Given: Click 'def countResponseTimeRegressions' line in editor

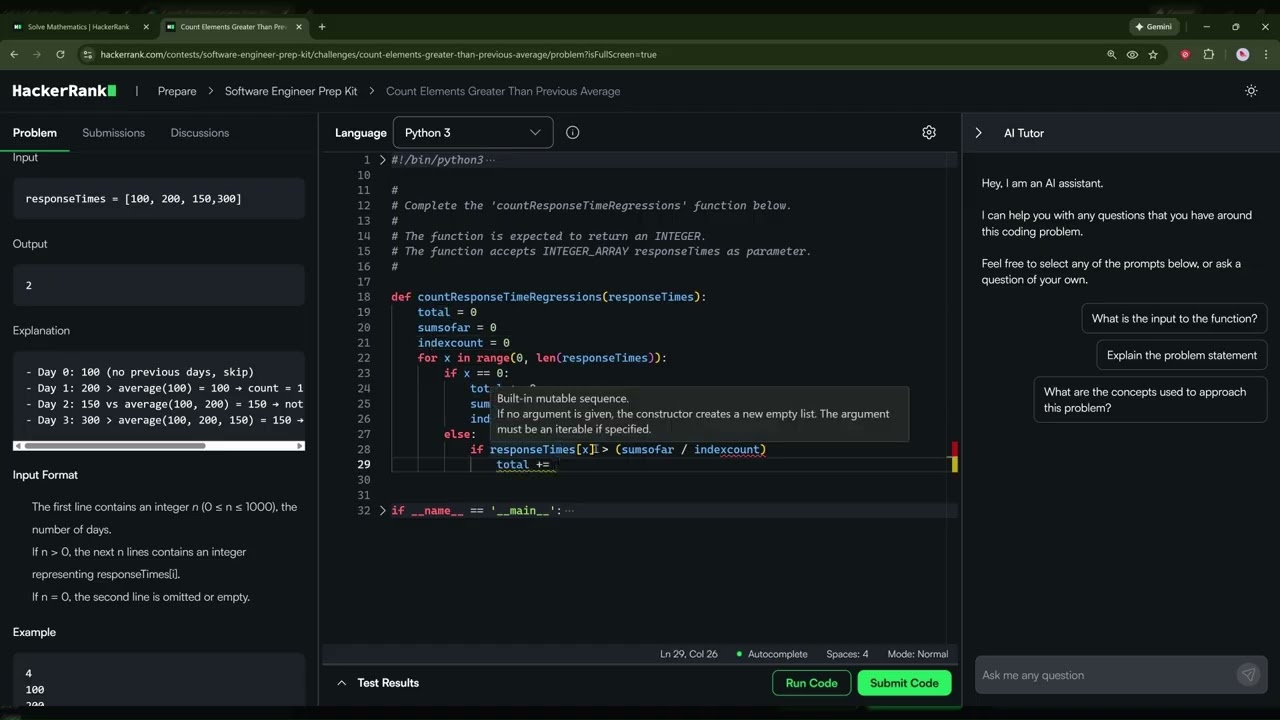Looking at the screenshot, I should pyautogui.click(x=548, y=297).
